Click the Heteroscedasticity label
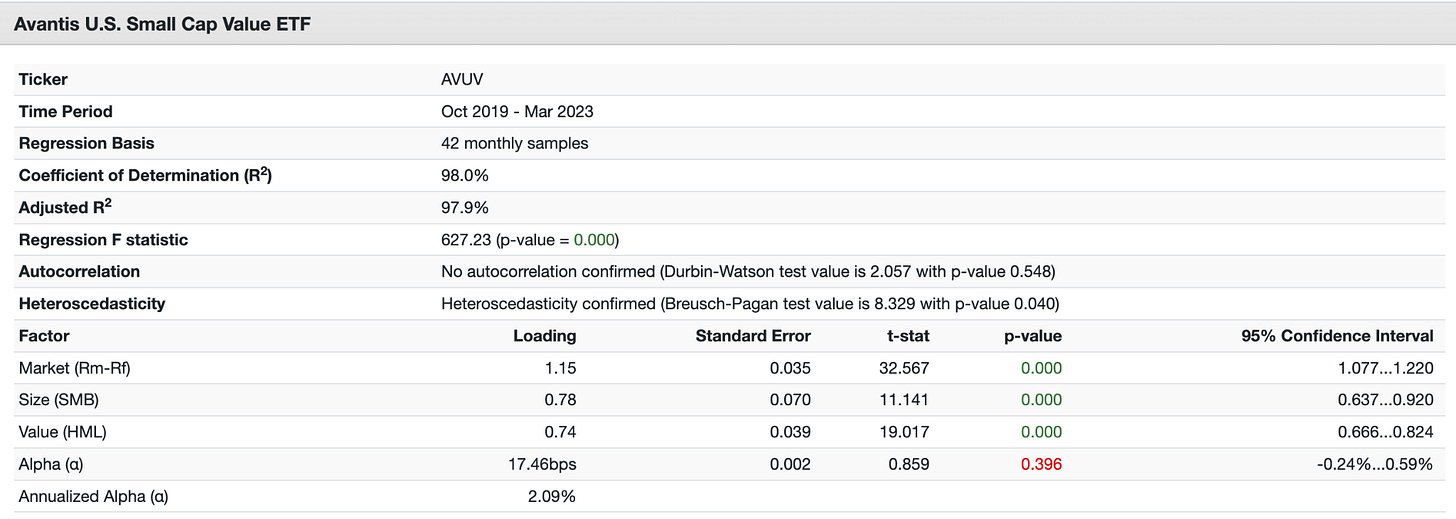This screenshot has width=1456, height=519. click(x=92, y=303)
